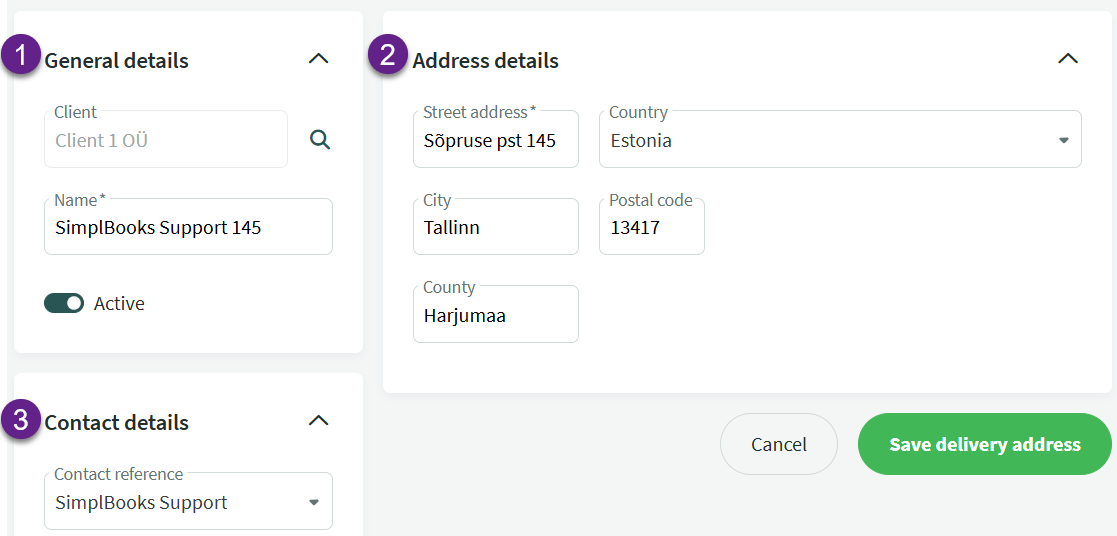Click Save delivery address button

984,444
